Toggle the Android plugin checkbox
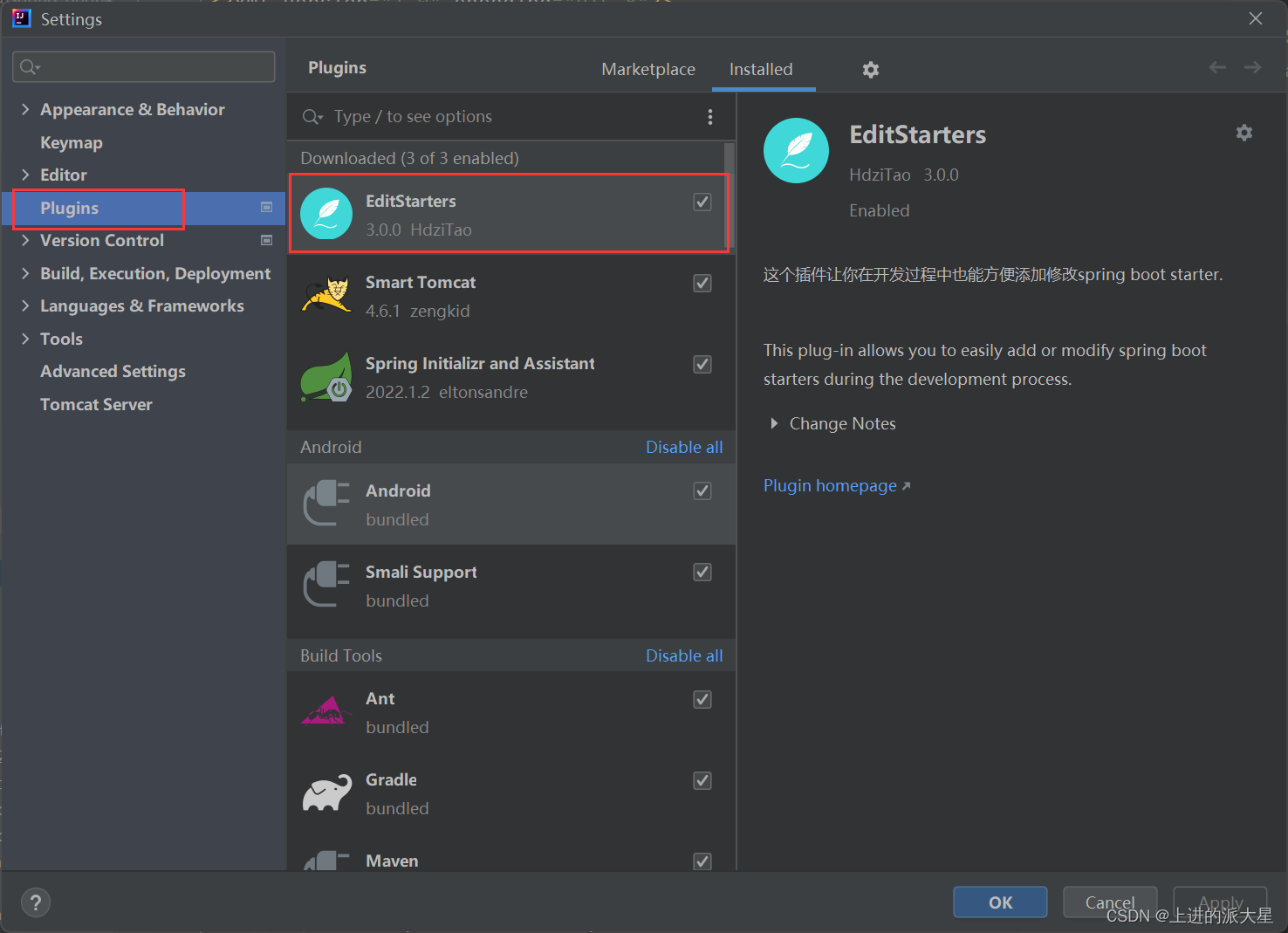 702,491
